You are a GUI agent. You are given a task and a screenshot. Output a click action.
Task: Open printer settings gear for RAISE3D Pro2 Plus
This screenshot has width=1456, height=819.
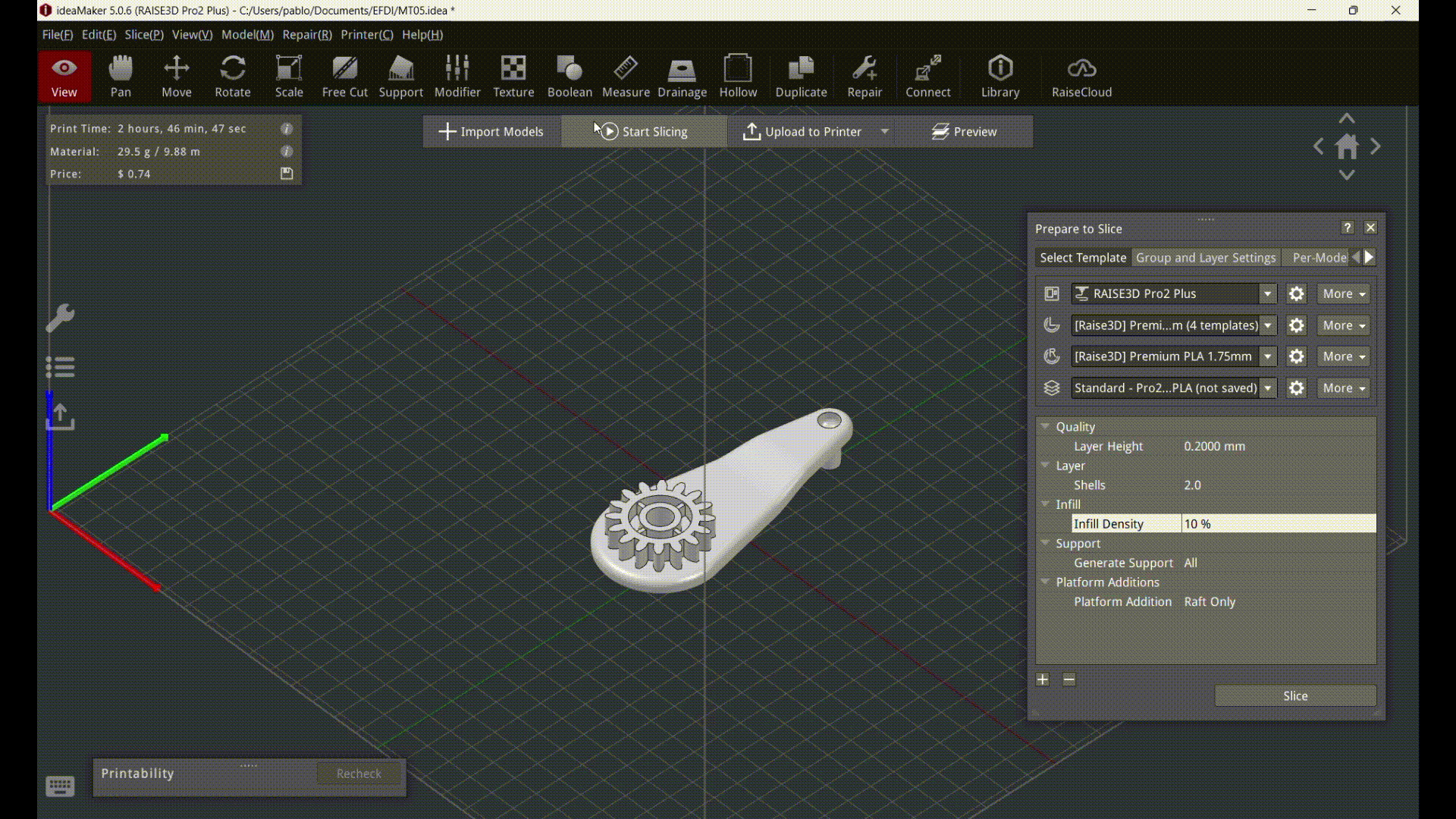1297,293
